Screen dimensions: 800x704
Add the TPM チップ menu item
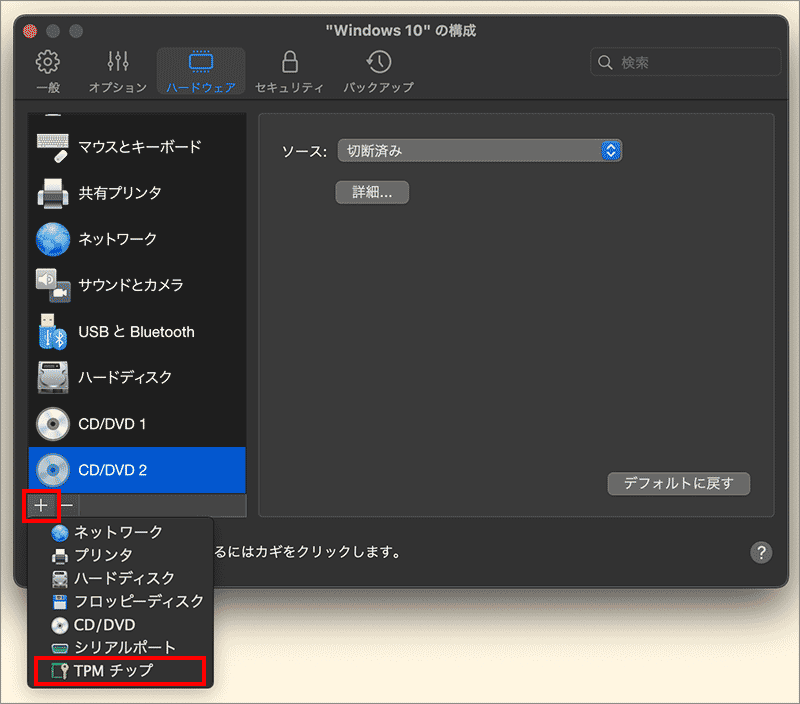(120, 670)
